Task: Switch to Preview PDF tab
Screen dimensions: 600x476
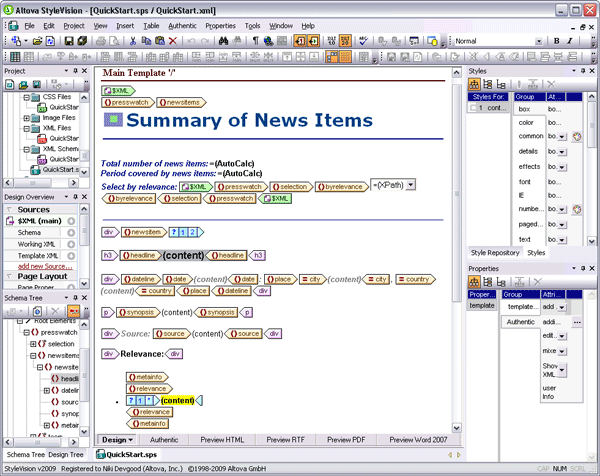Action: pyautogui.click(x=346, y=440)
